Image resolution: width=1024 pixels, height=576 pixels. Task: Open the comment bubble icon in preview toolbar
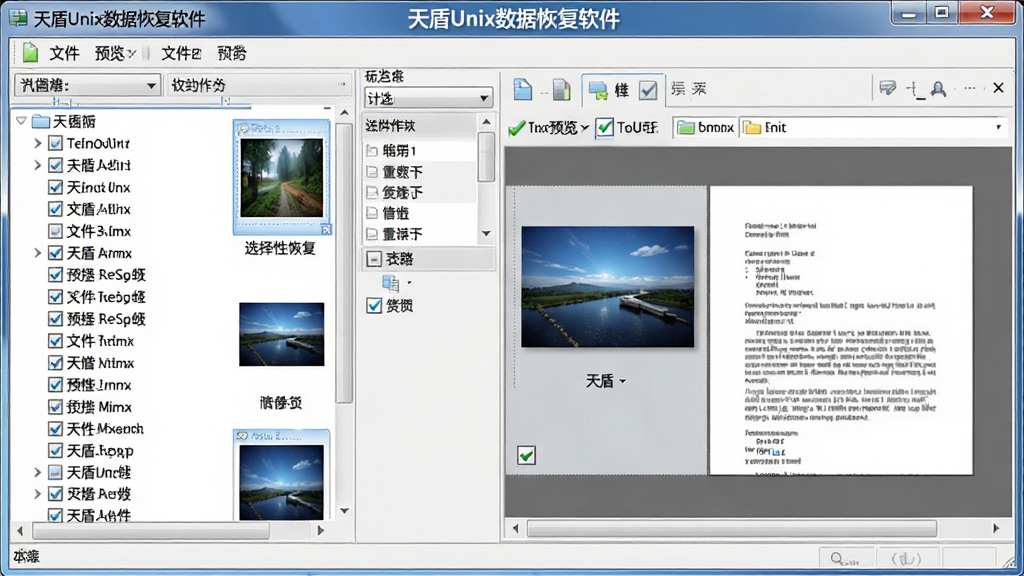coord(887,88)
